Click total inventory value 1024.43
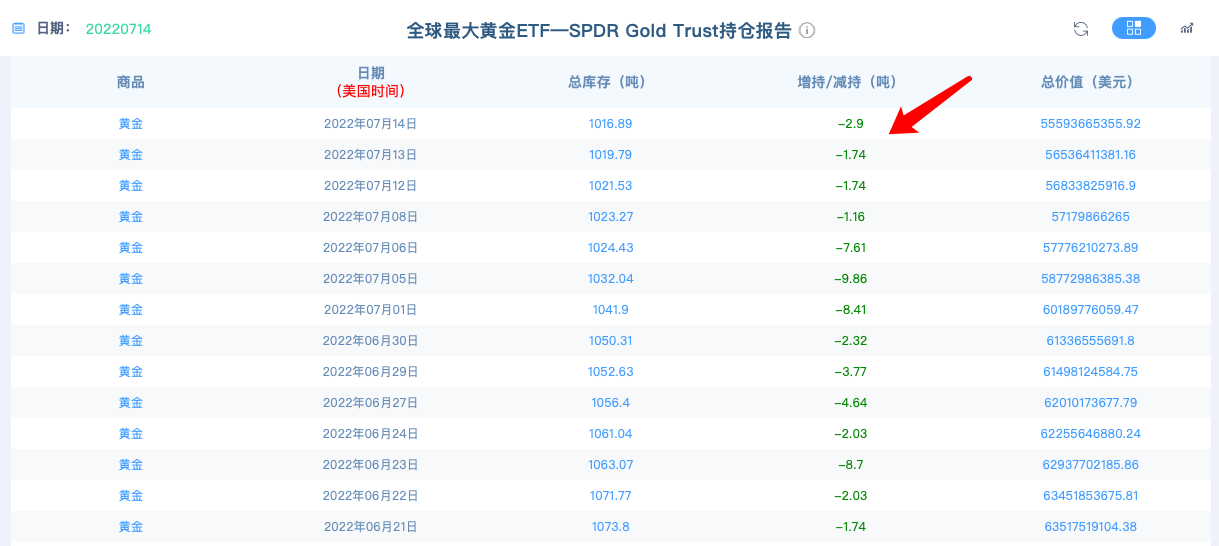The image size is (1219, 546). pyautogui.click(x=610, y=248)
